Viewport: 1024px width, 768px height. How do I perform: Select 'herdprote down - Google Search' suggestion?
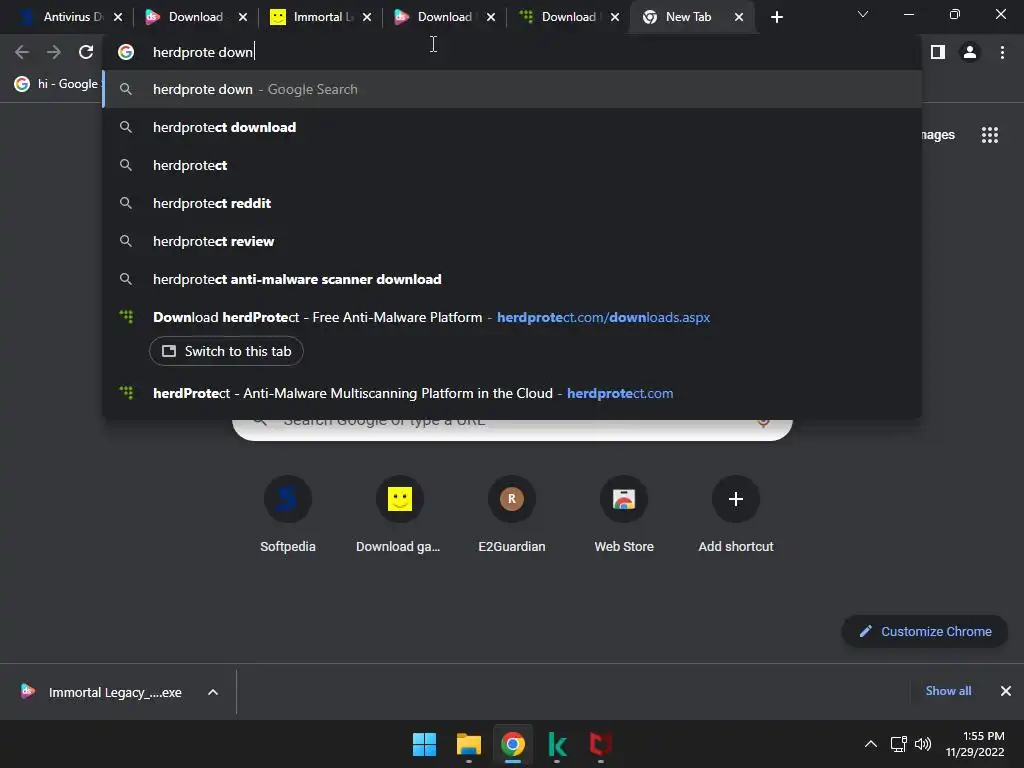pos(513,89)
